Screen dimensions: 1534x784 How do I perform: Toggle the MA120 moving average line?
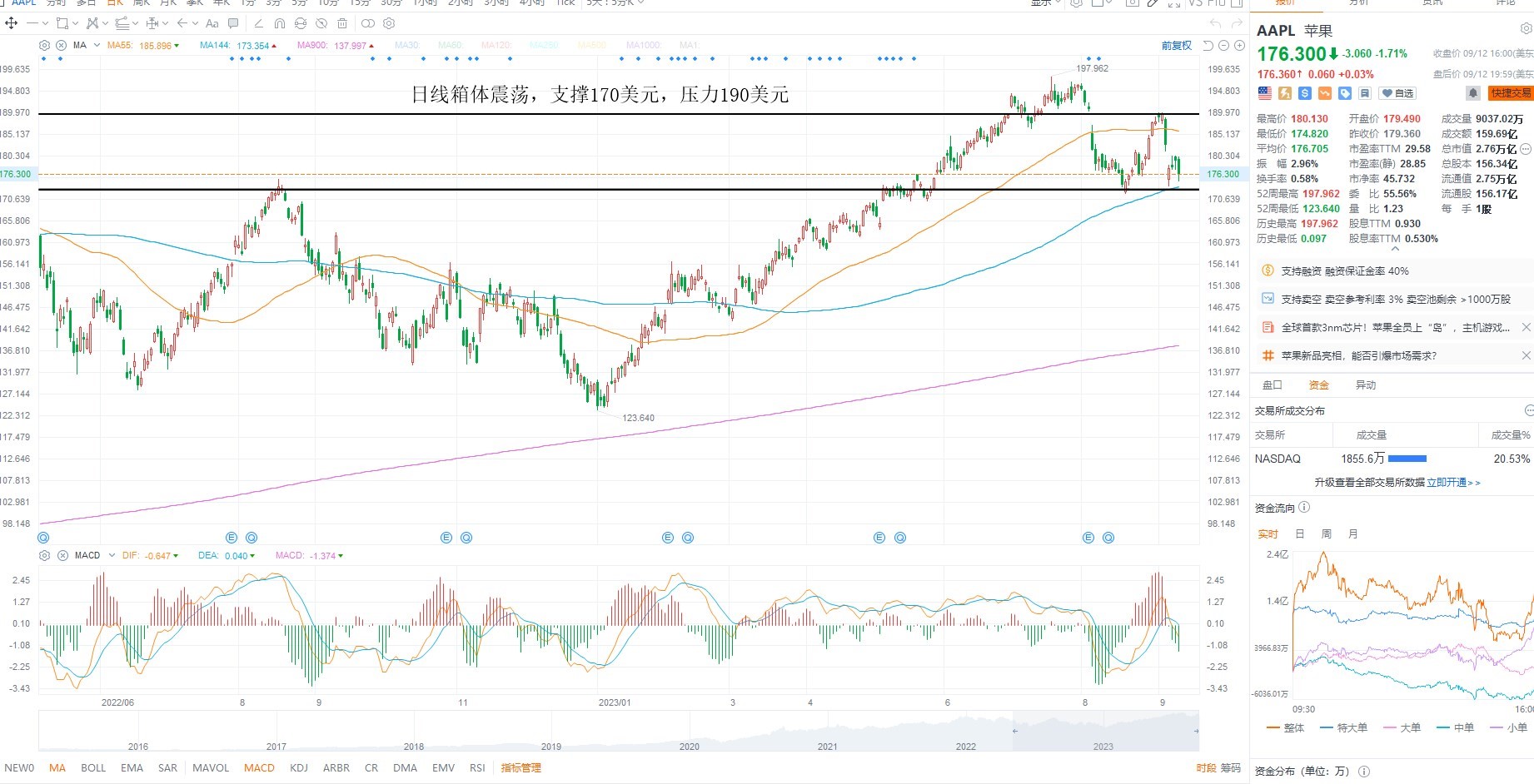pos(496,45)
